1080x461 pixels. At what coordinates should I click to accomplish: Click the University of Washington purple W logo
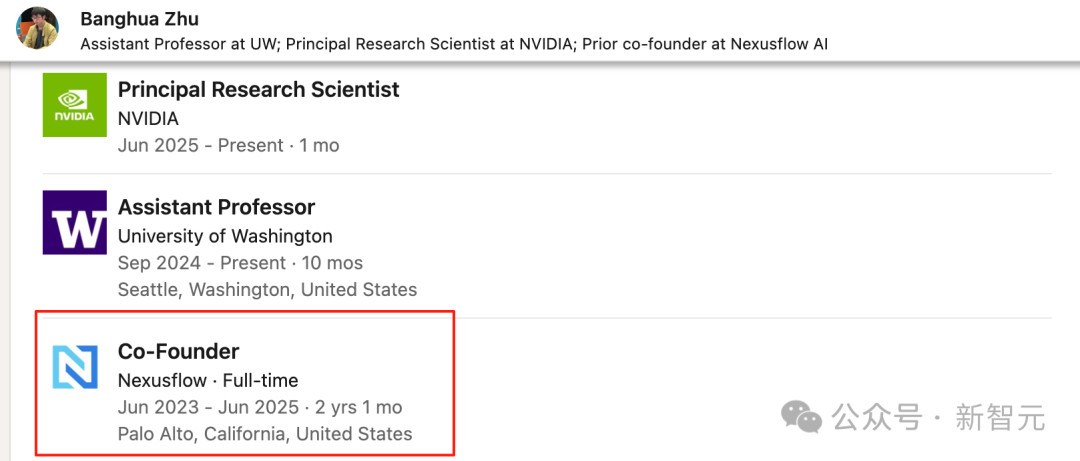(74, 222)
